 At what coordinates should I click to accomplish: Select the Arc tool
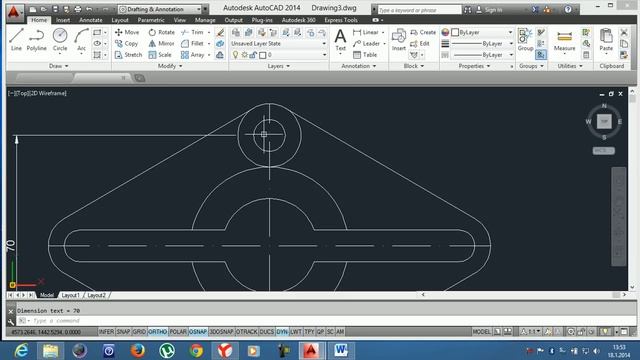(81, 40)
